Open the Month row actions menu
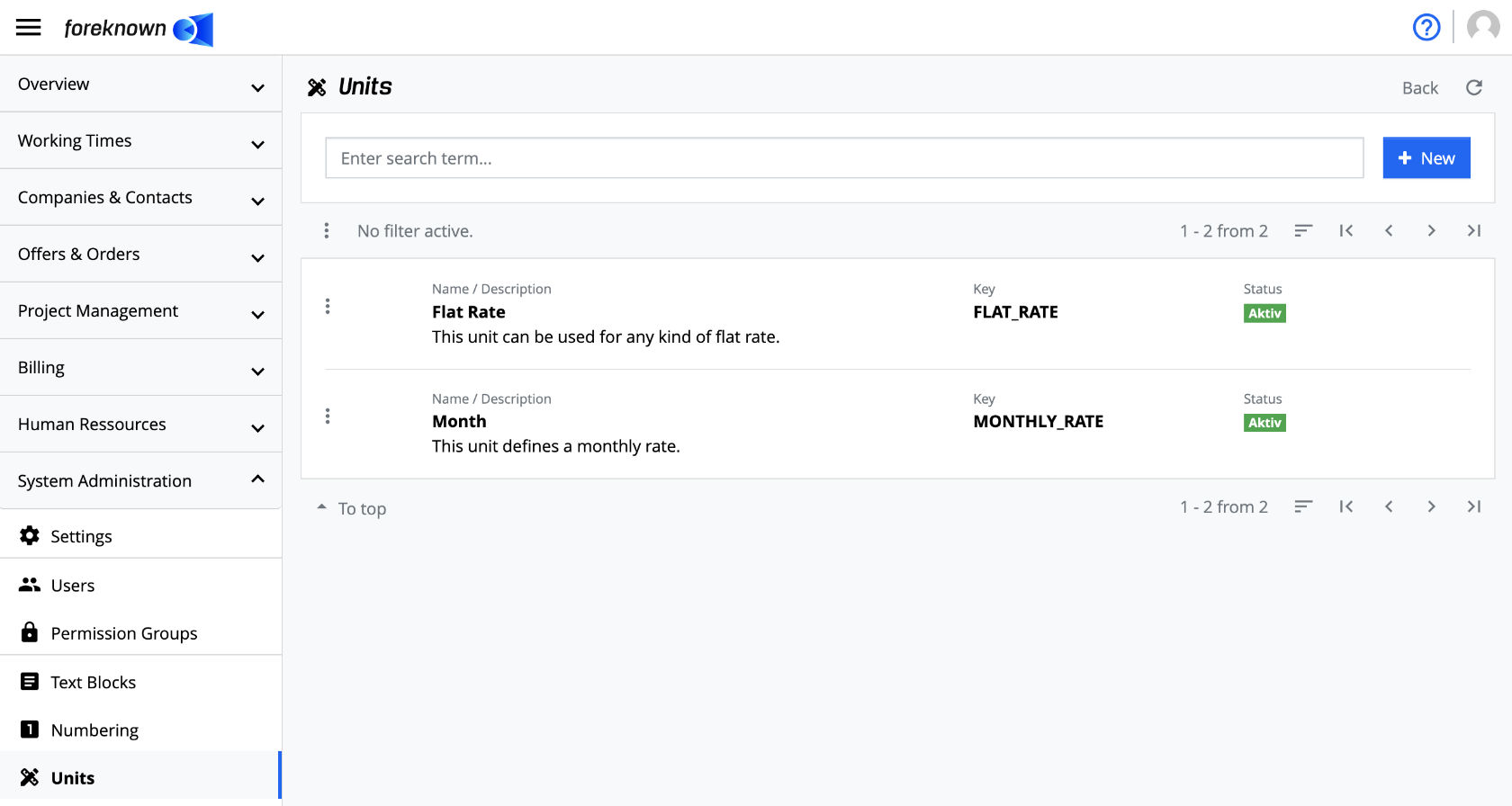This screenshot has height=806, width=1512. (x=328, y=416)
